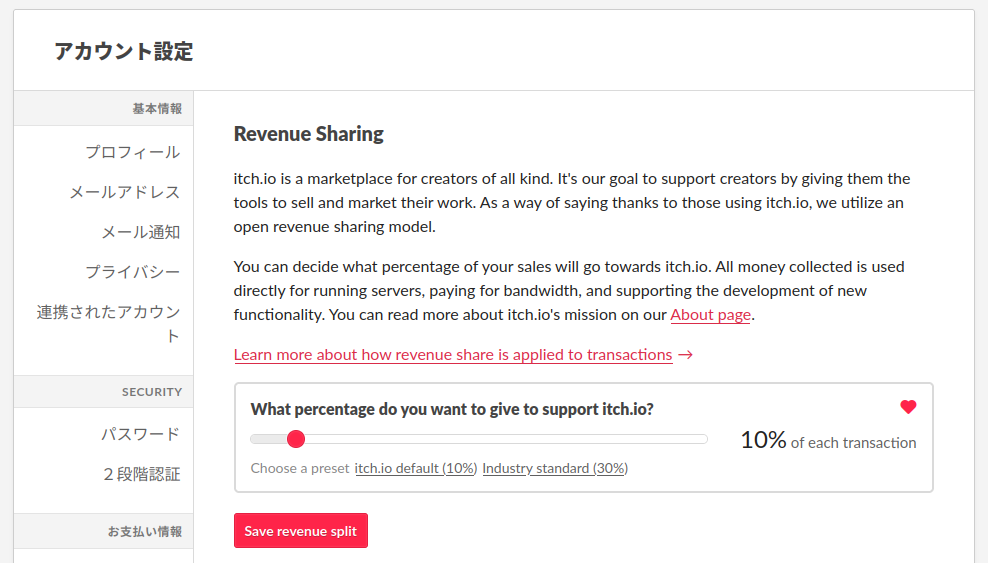Apply Industry standard (30%) preset

click(555, 469)
